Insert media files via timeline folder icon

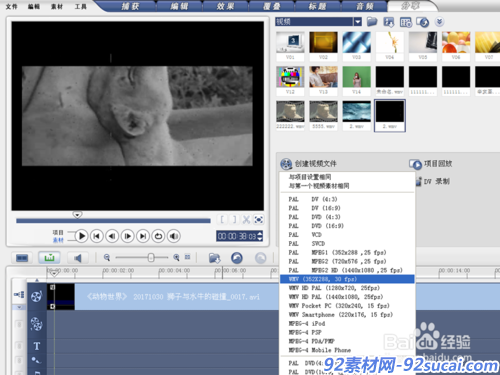(x=214, y=258)
